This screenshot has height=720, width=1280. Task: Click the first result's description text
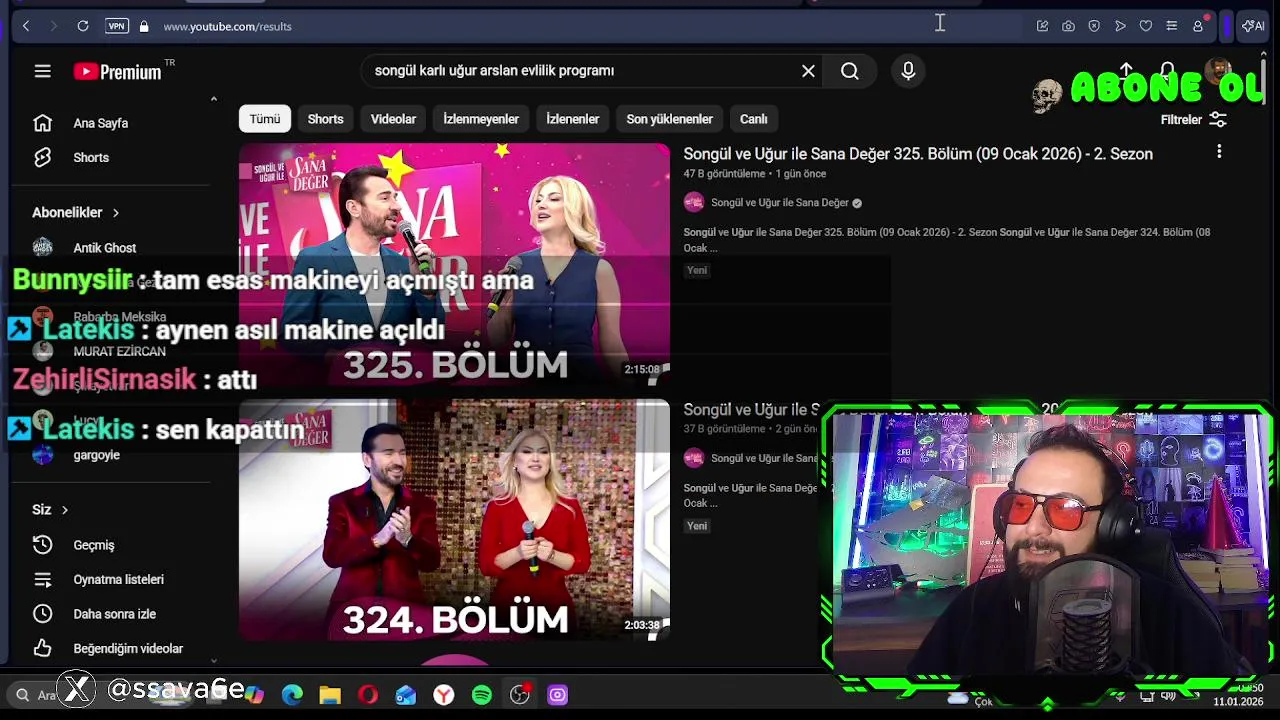click(947, 240)
